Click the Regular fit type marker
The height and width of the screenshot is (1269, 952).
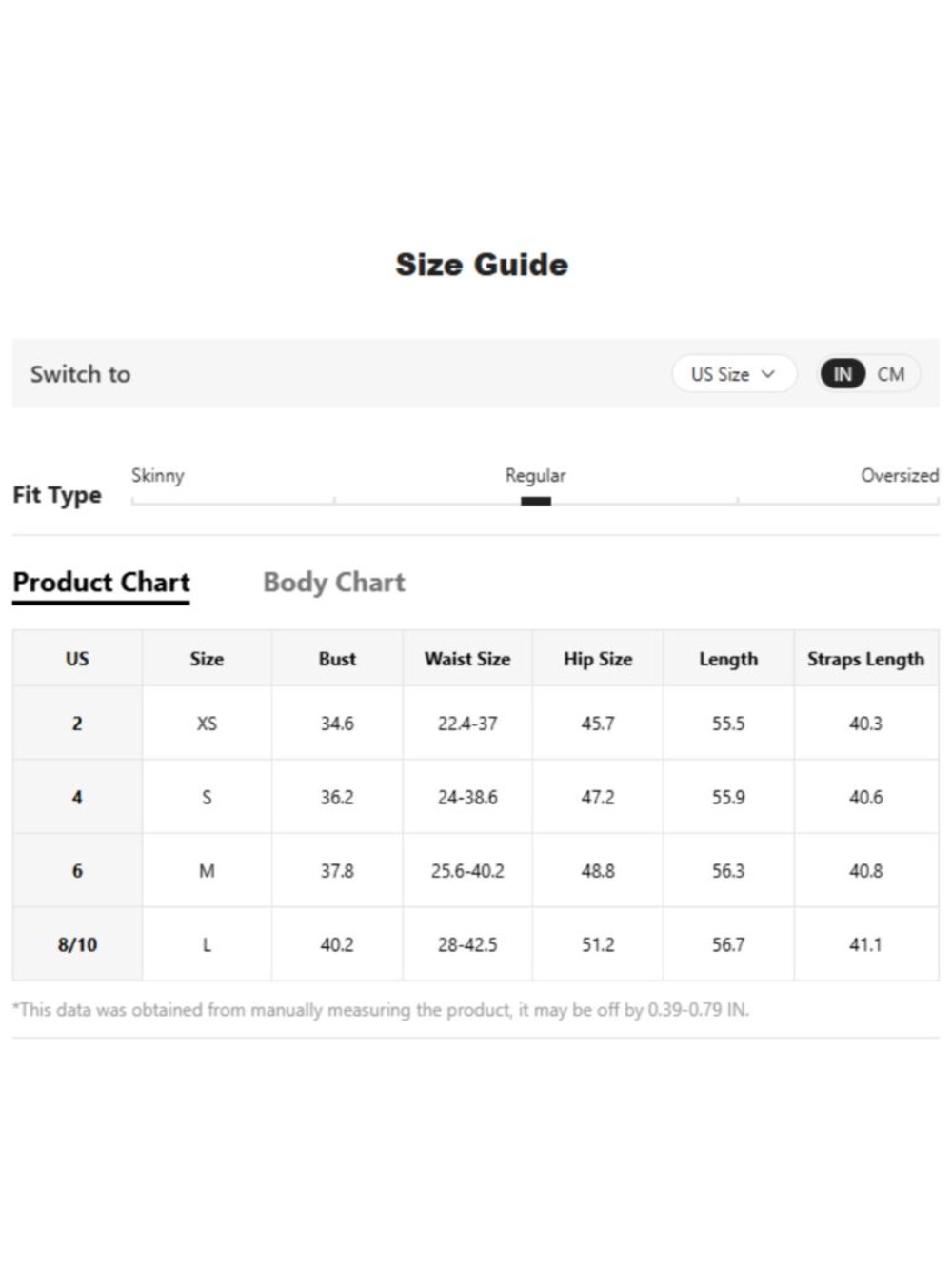click(x=536, y=501)
